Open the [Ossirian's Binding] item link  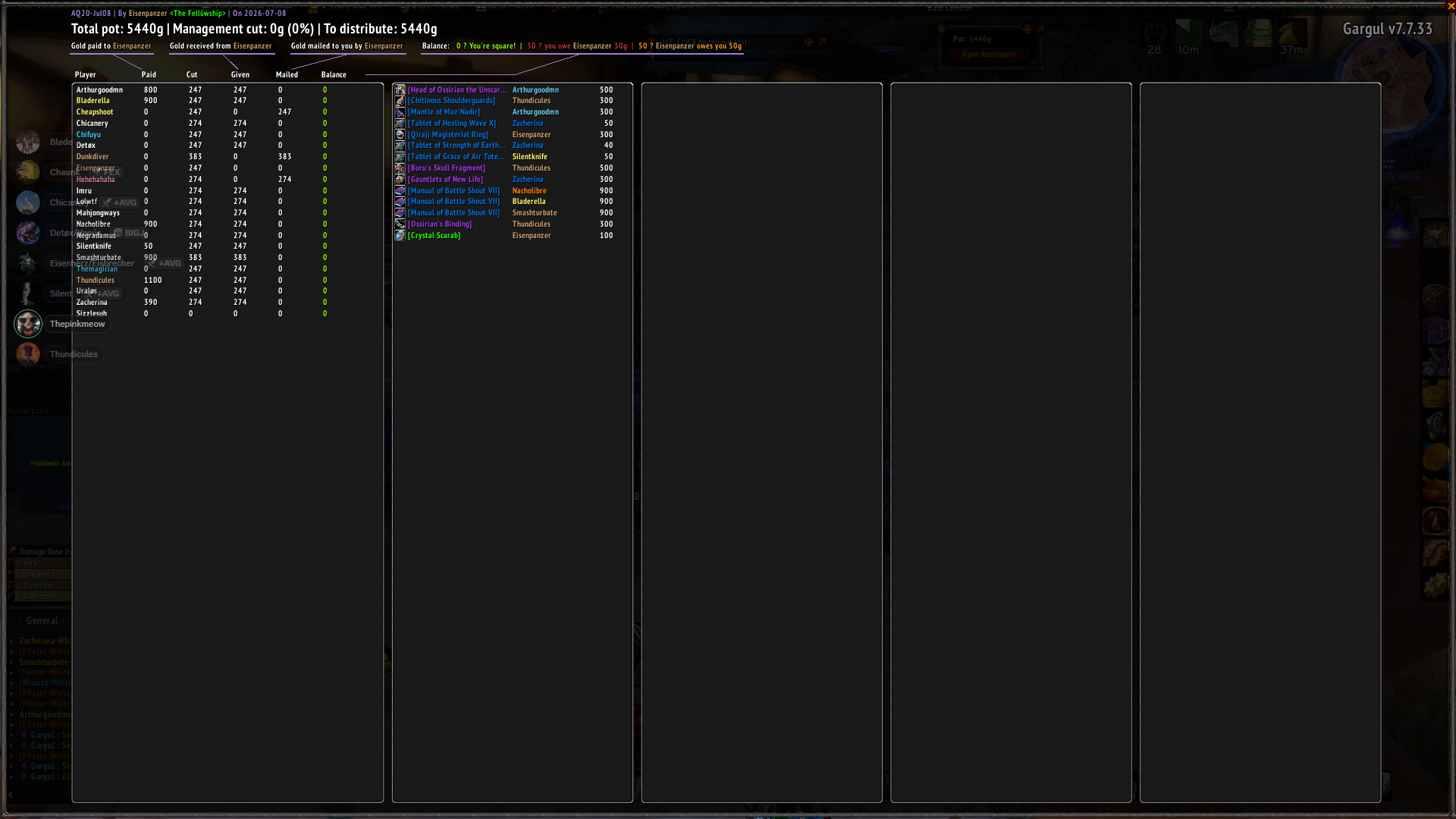[440, 224]
